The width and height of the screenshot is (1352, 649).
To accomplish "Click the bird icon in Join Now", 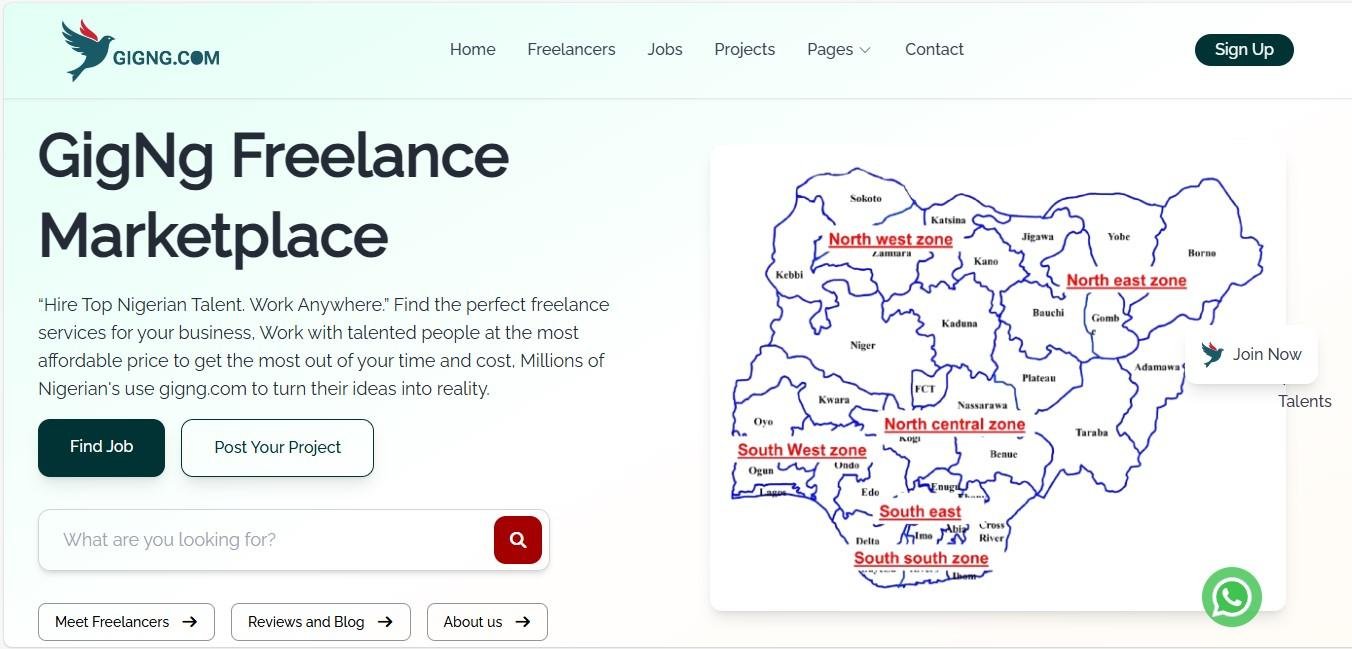I will tap(1213, 354).
